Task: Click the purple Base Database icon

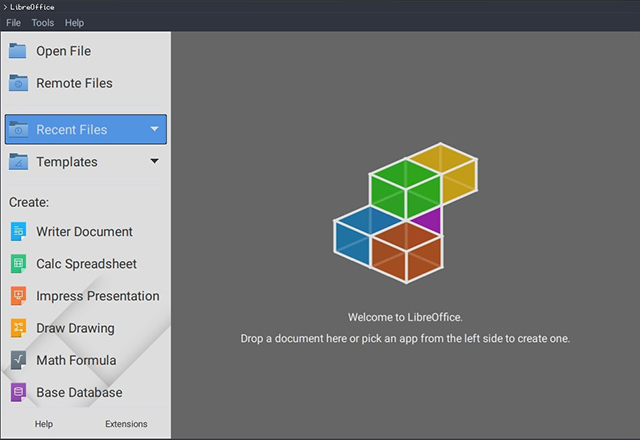Action: pos(18,392)
